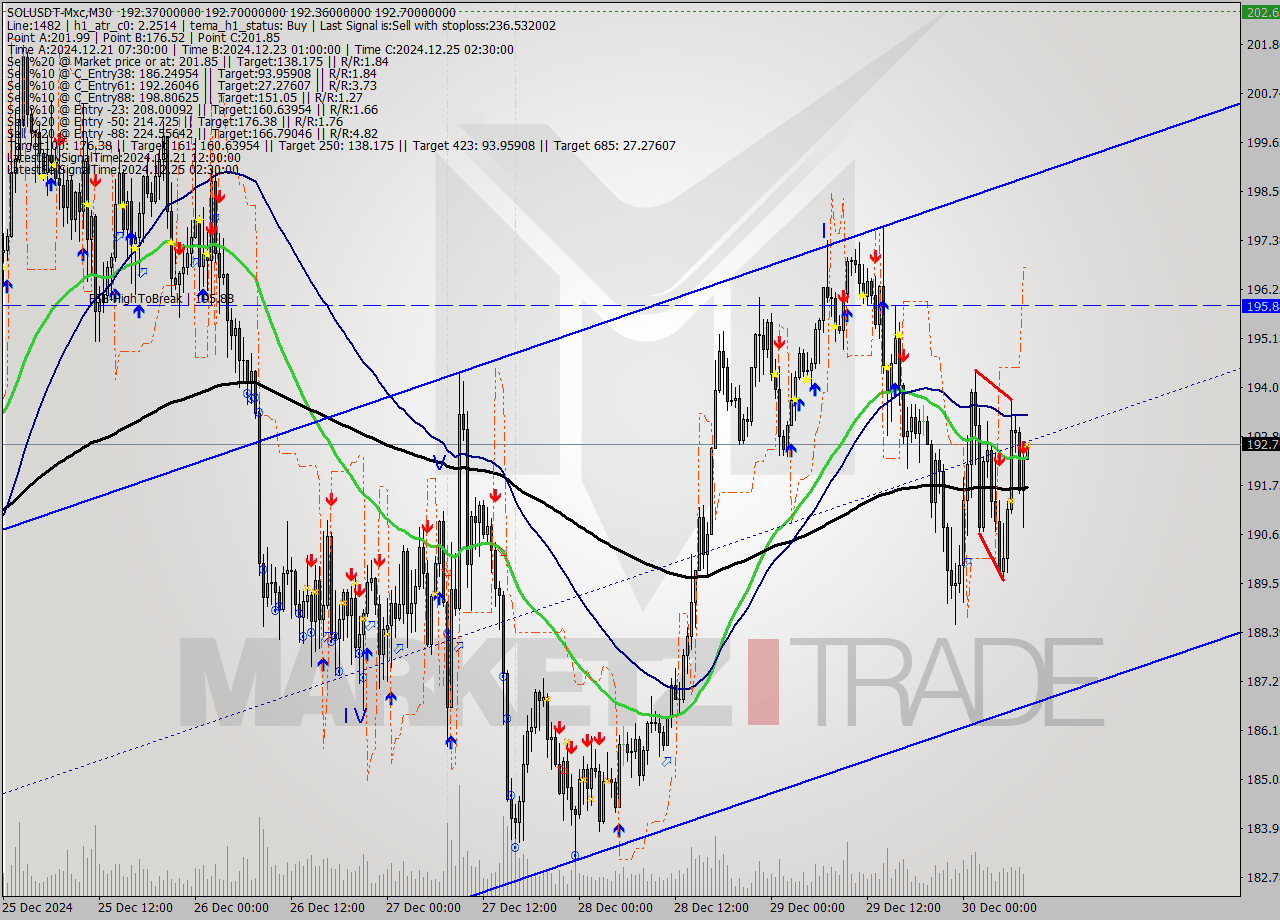Click the blue wave label 'V'

[439, 462]
